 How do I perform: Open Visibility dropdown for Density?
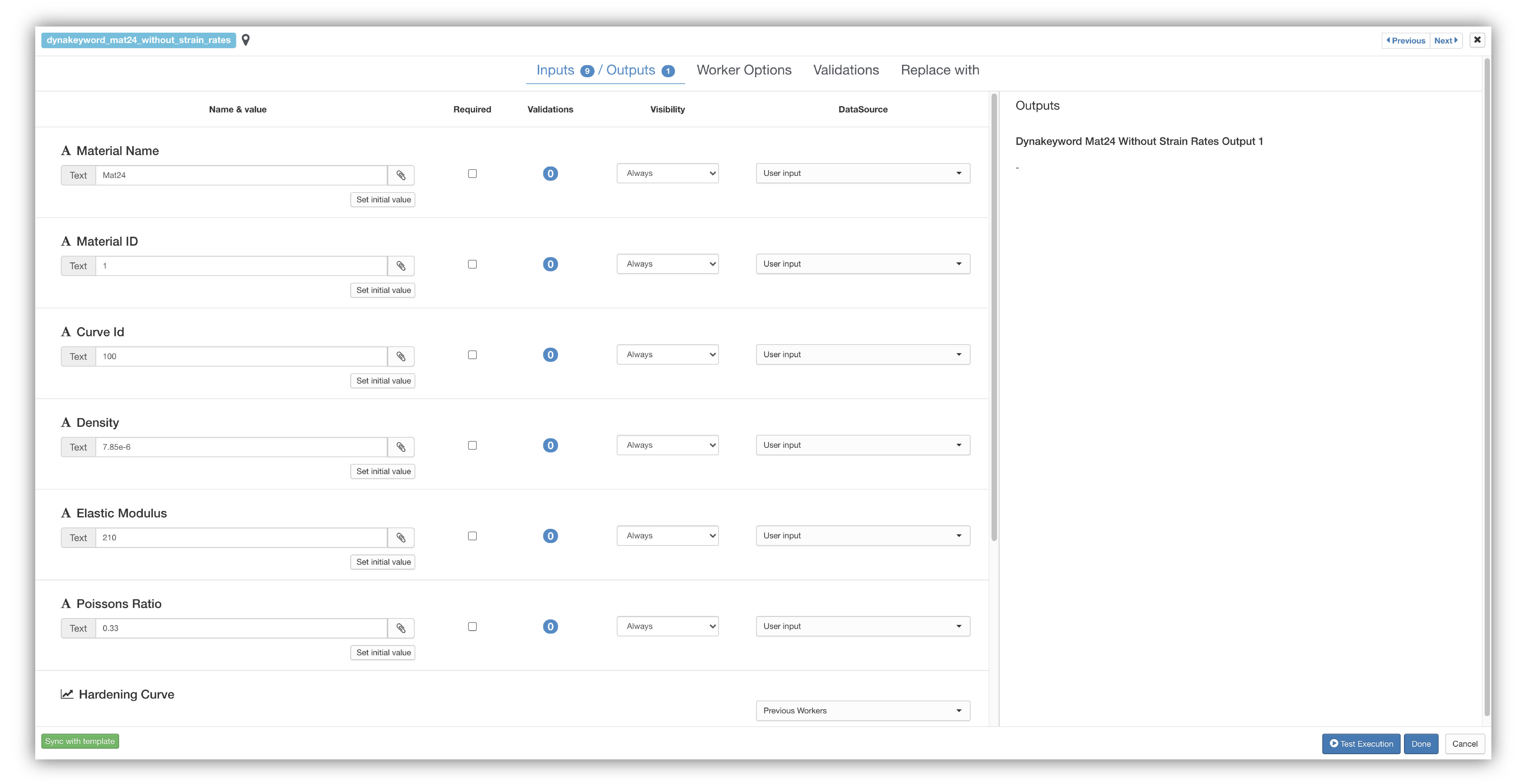[668, 445]
